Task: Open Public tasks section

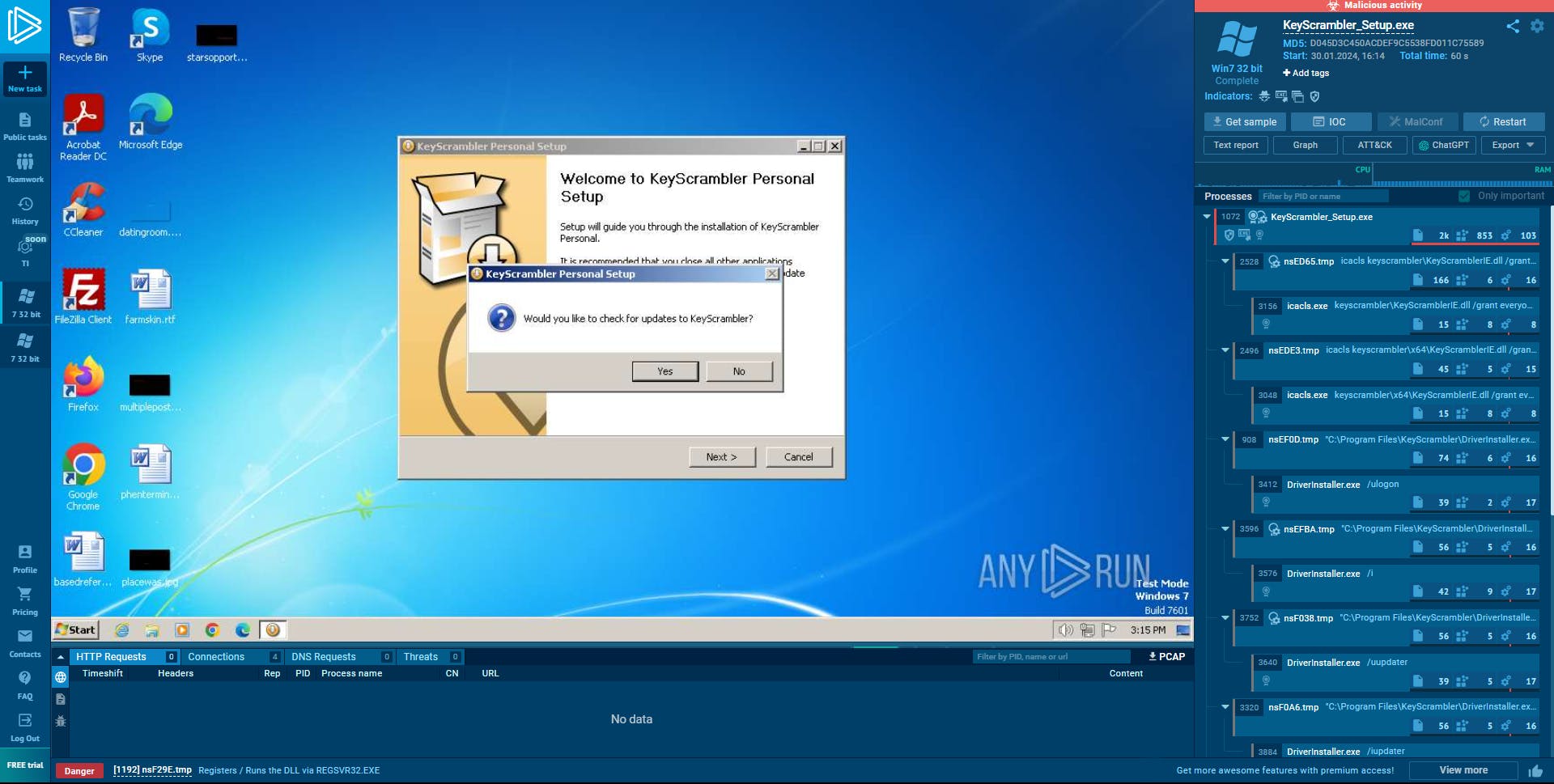Action: [25, 127]
